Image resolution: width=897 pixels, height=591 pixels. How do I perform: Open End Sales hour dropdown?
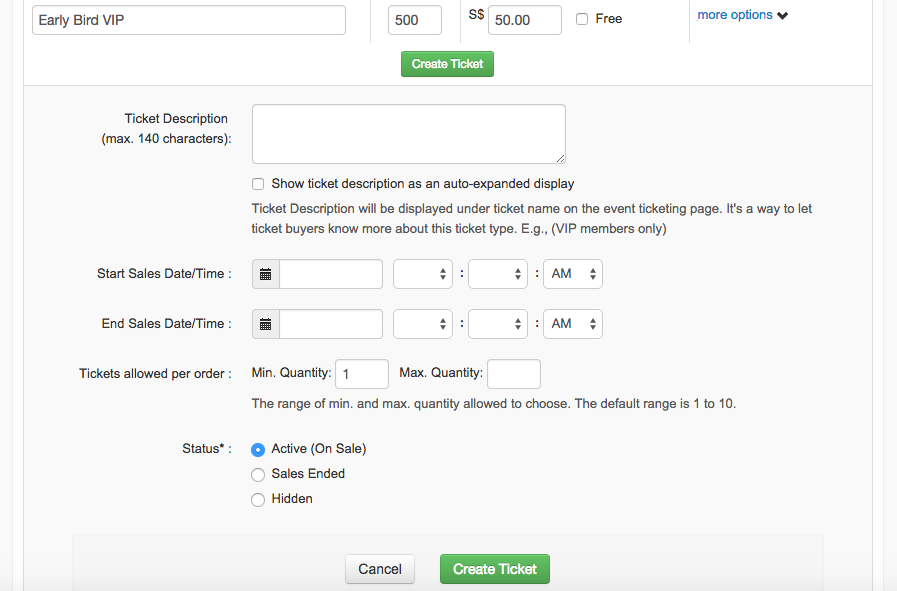click(x=423, y=324)
